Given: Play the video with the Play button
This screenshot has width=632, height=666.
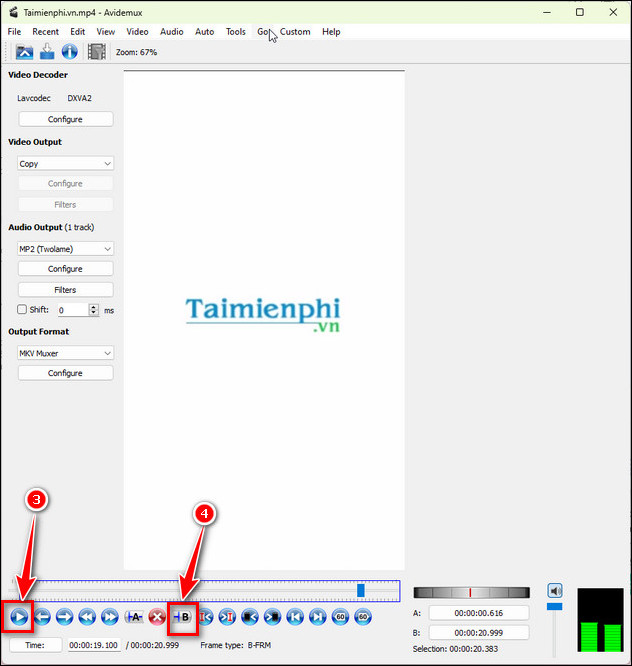Looking at the screenshot, I should tap(19, 617).
